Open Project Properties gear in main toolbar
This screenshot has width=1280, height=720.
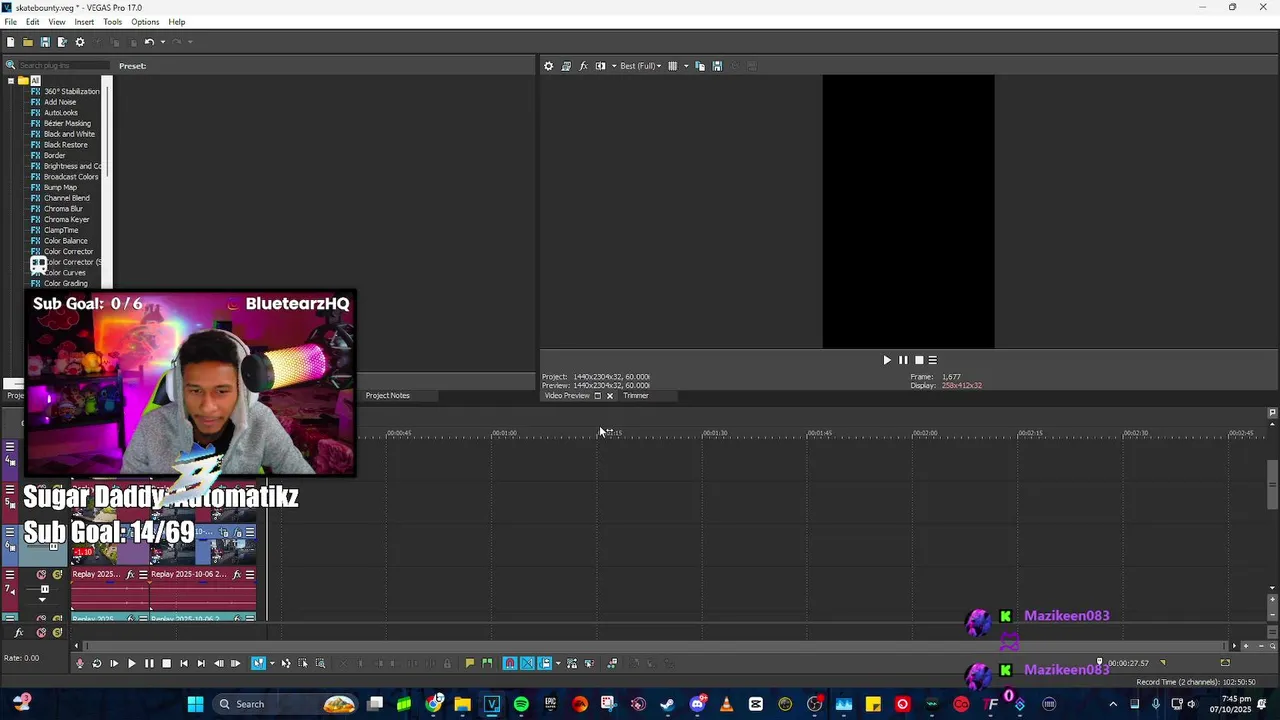[80, 42]
